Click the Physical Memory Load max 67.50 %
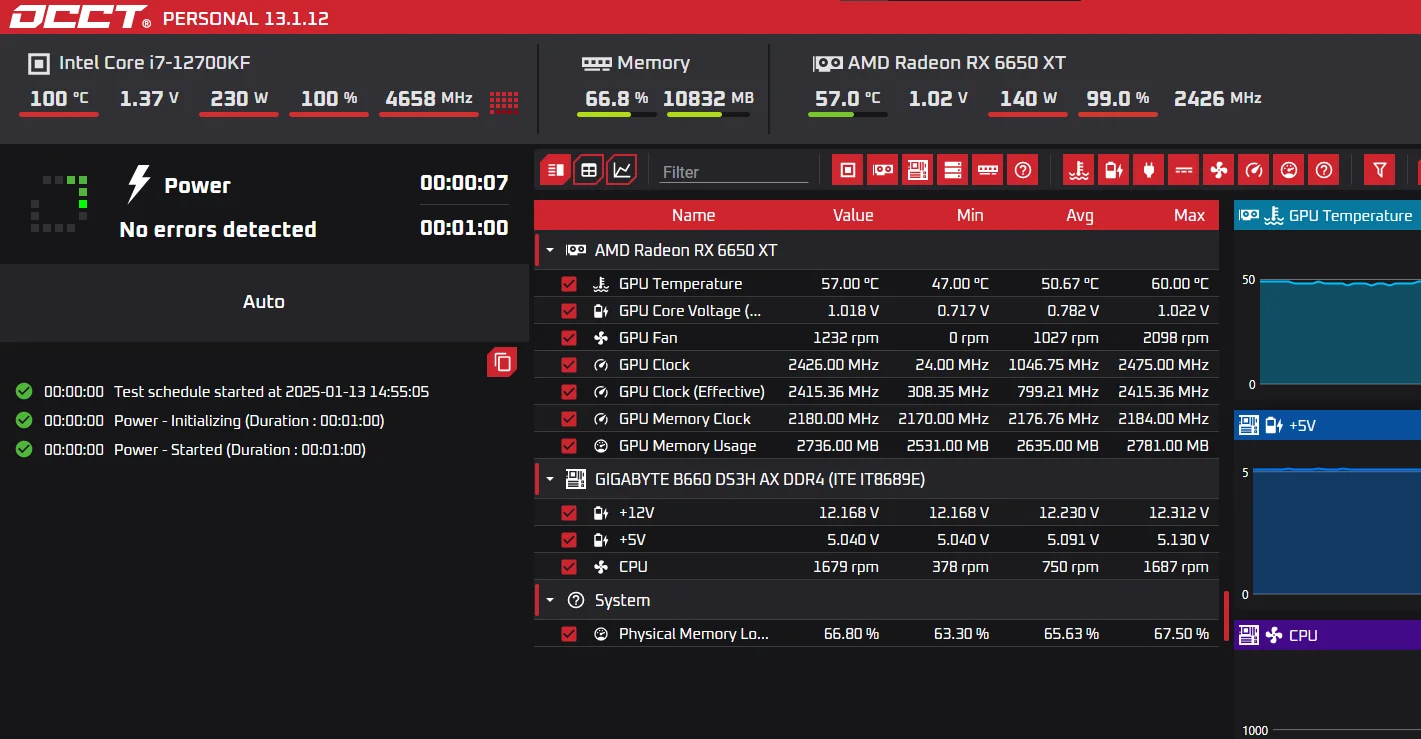Image resolution: width=1421 pixels, height=739 pixels. 1181,634
